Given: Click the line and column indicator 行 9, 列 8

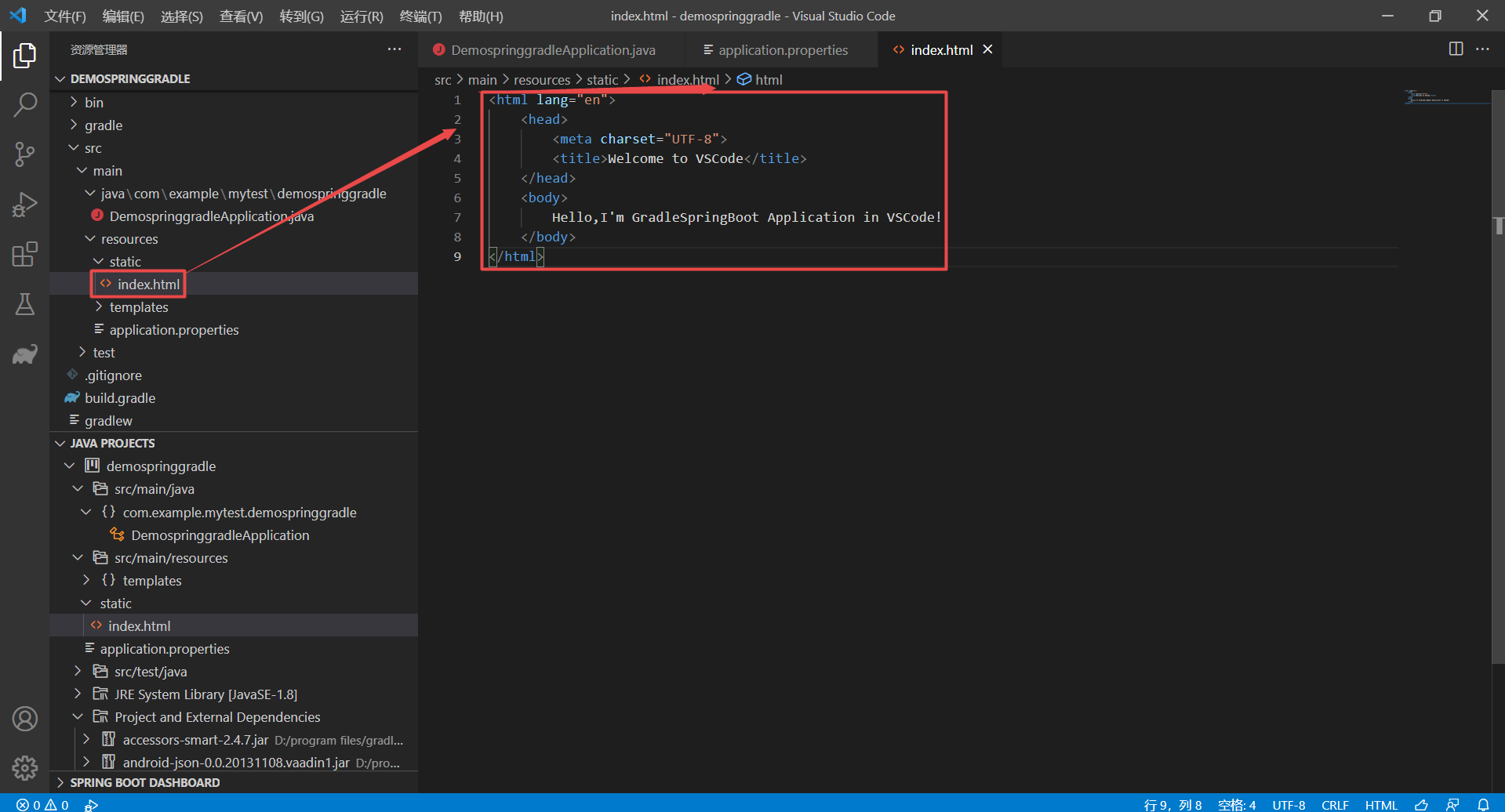Looking at the screenshot, I should pos(1172,805).
